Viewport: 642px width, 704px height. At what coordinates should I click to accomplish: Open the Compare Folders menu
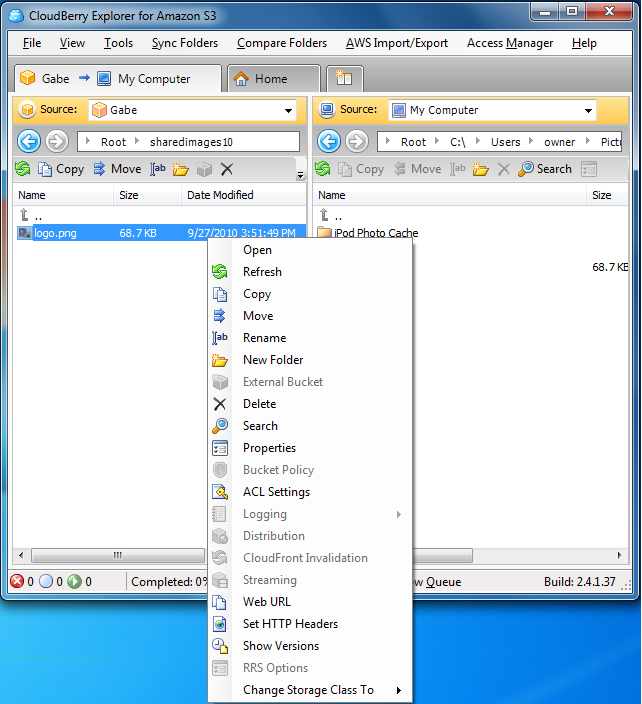click(282, 43)
